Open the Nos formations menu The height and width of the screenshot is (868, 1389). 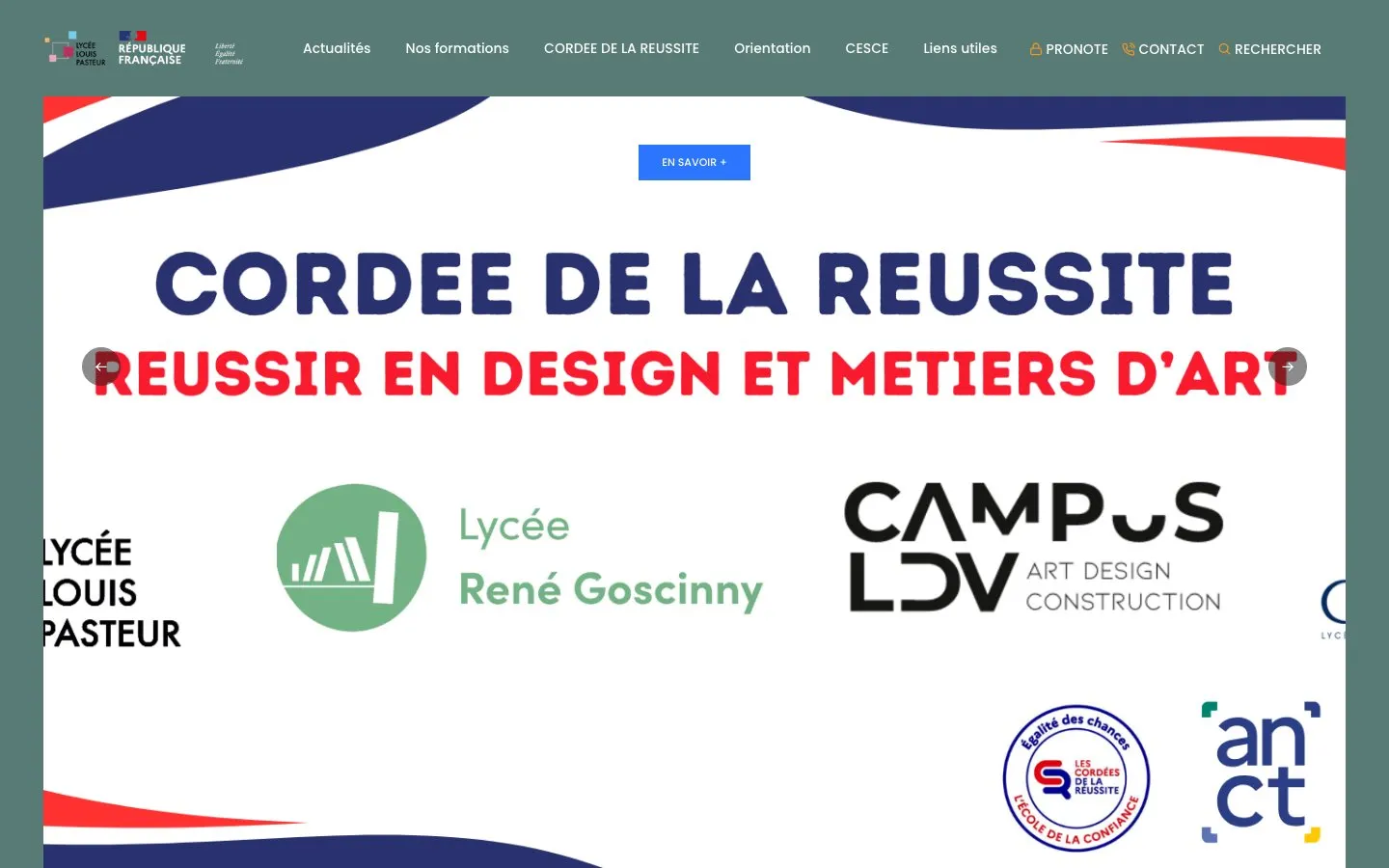pyautogui.click(x=457, y=48)
